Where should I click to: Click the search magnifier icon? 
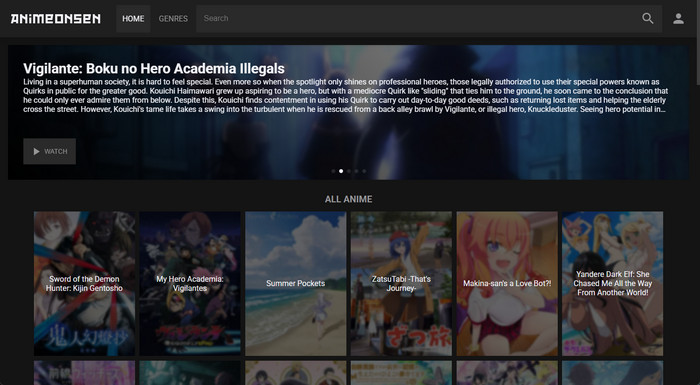(x=647, y=18)
